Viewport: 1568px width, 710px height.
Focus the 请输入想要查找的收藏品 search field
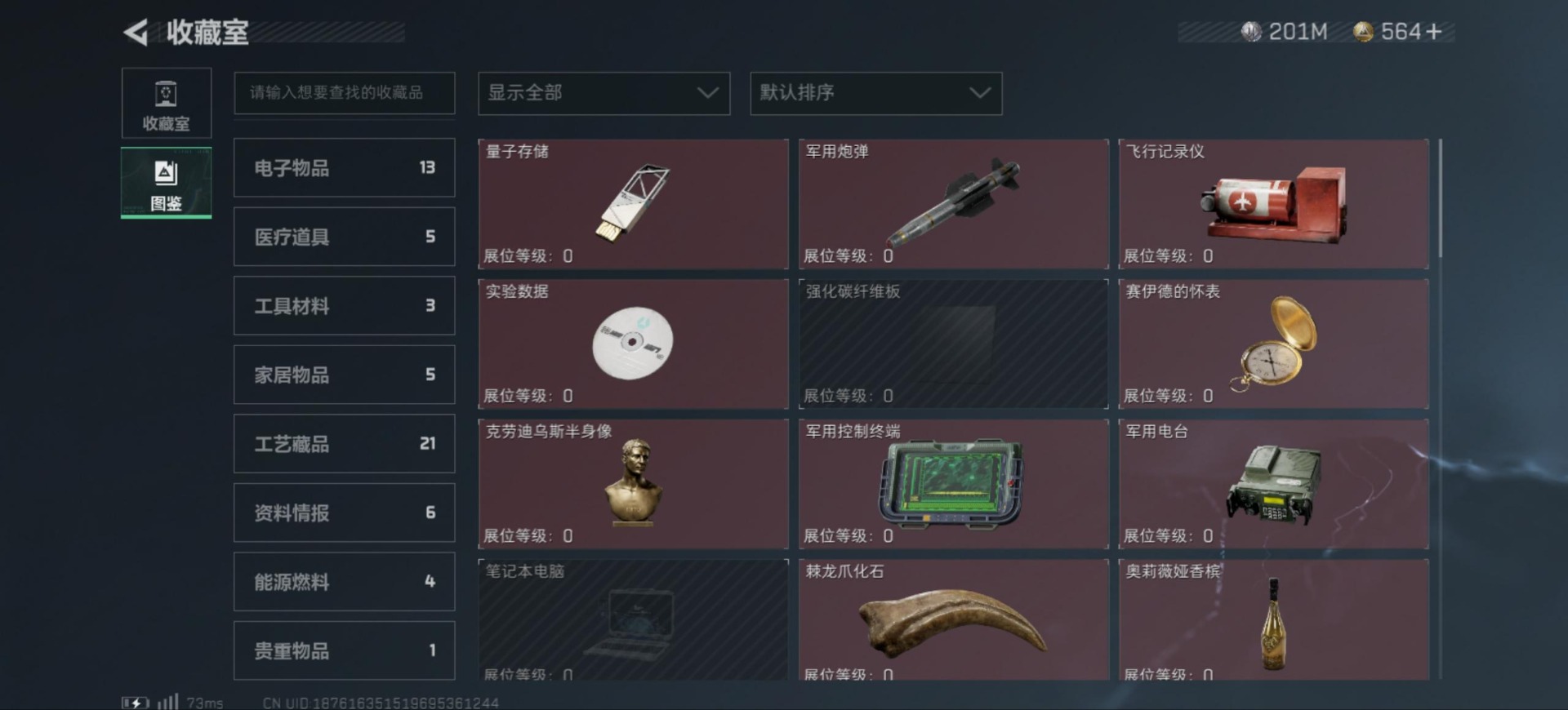(x=344, y=93)
